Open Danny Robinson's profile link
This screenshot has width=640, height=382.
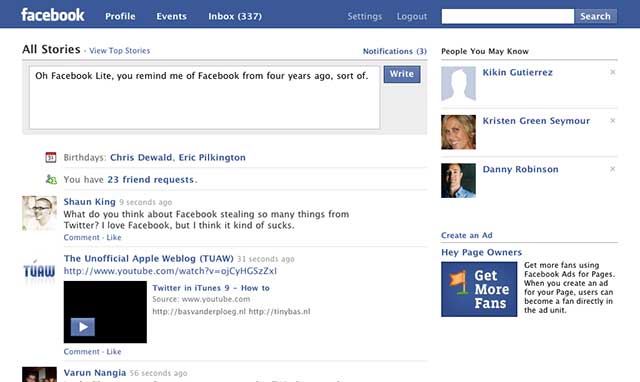click(x=520, y=169)
